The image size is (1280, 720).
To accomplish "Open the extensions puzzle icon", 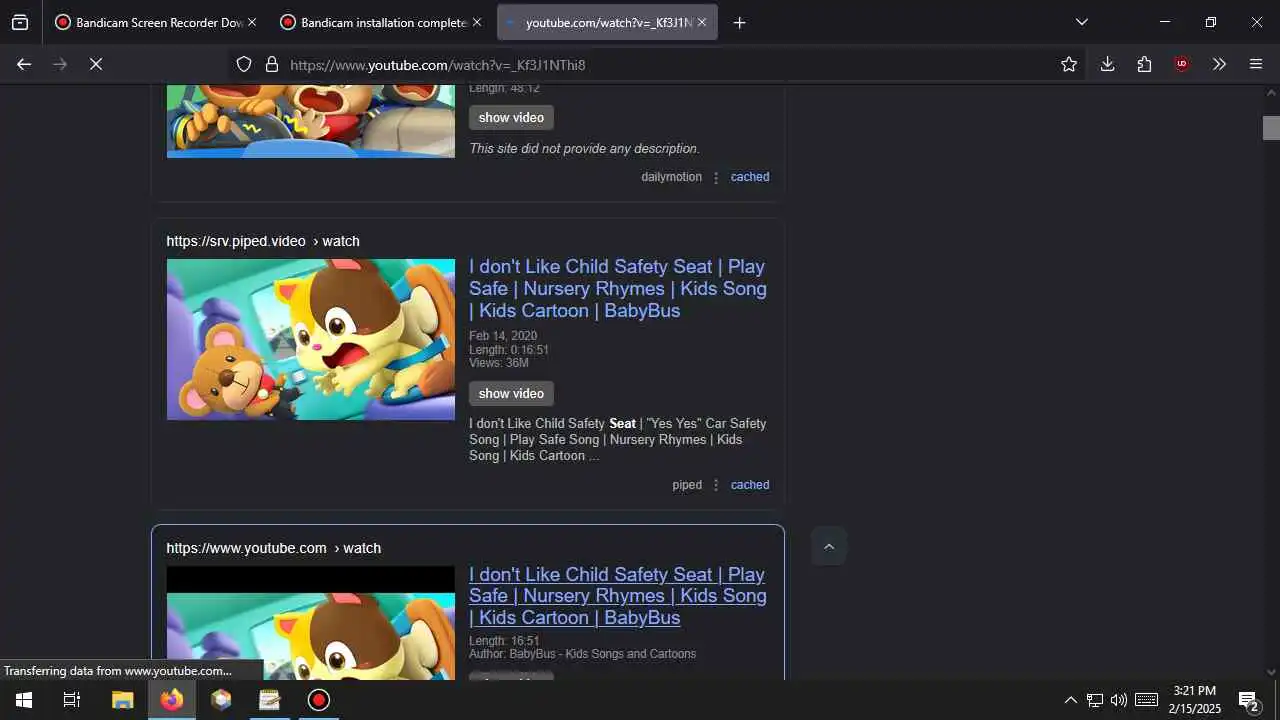I will pyautogui.click(x=1144, y=64).
